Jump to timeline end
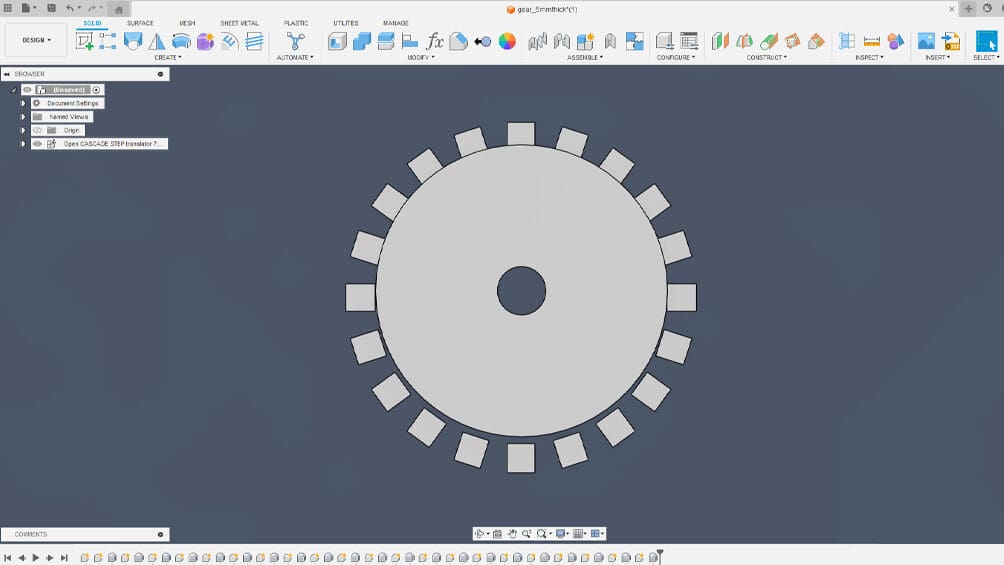This screenshot has width=1004, height=565. [x=64, y=558]
